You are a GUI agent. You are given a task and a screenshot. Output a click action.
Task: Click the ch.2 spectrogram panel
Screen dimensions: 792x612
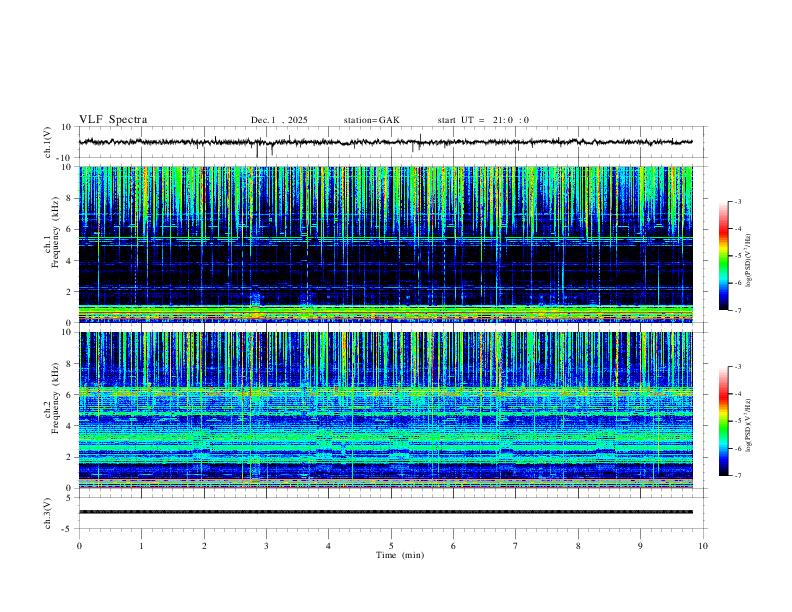(x=385, y=410)
